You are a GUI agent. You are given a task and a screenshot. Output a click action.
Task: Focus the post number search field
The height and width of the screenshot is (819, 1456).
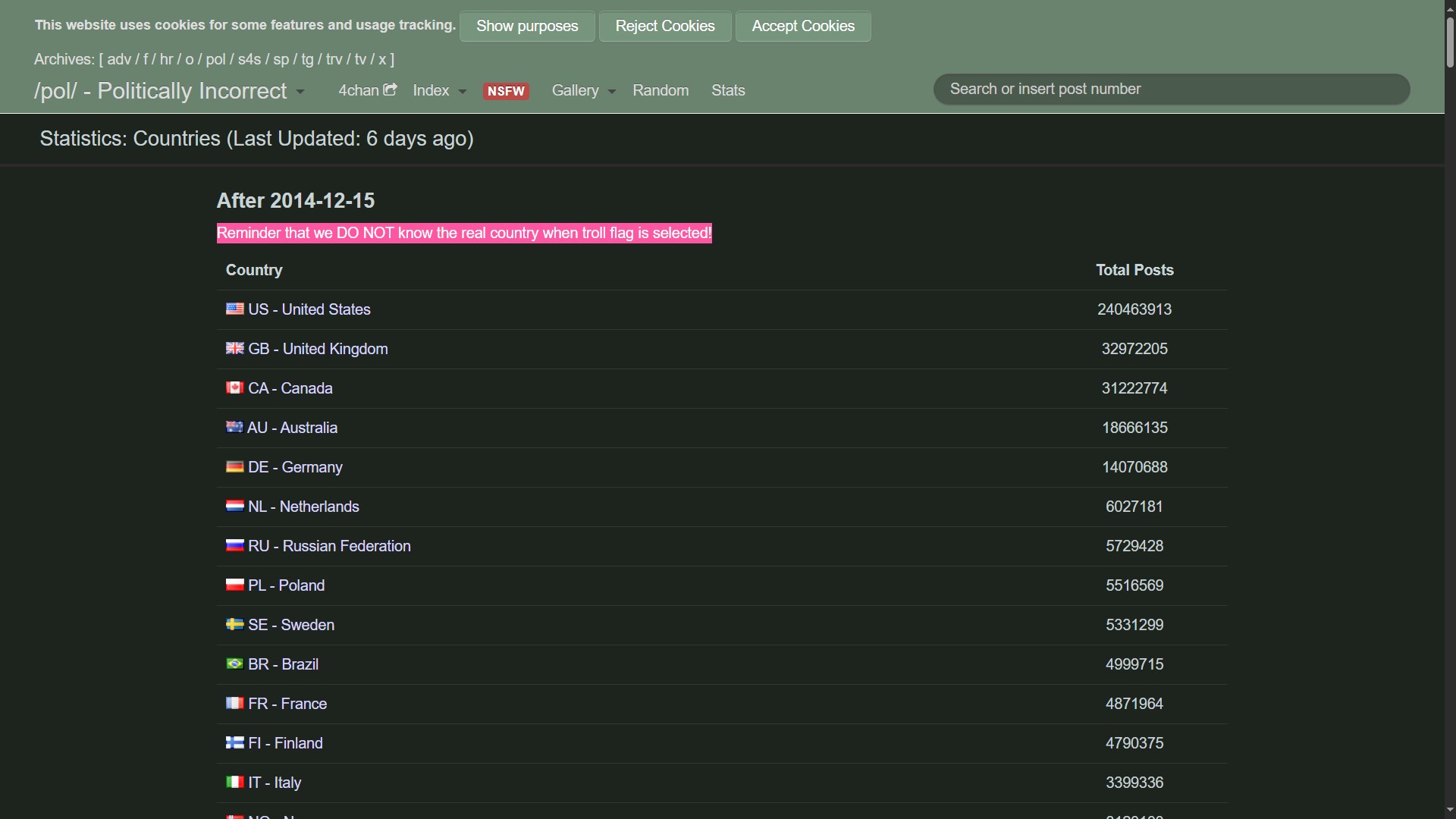(1171, 89)
